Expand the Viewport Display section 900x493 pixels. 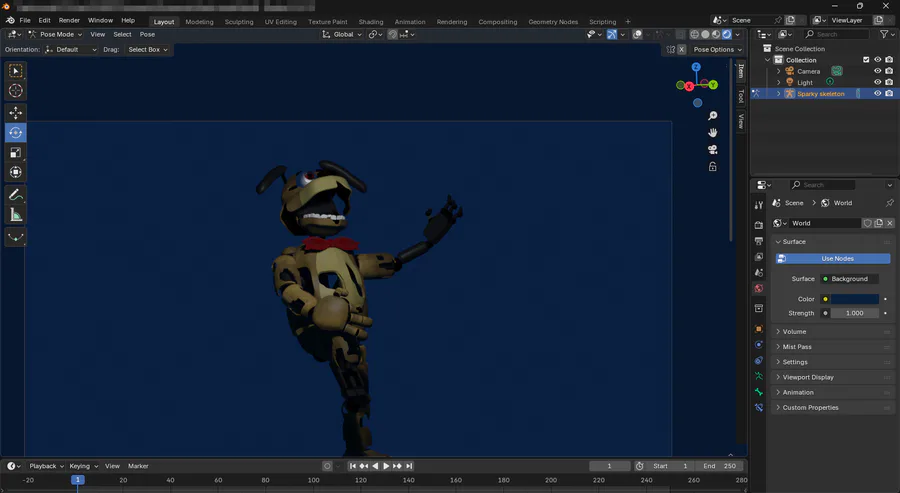pos(808,377)
